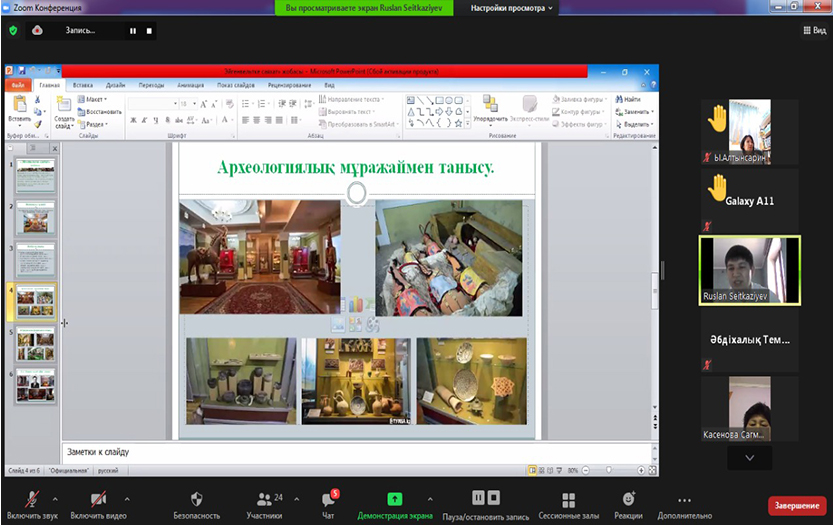
Task: Open the Chat (Чат) panel
Action: click(x=327, y=498)
